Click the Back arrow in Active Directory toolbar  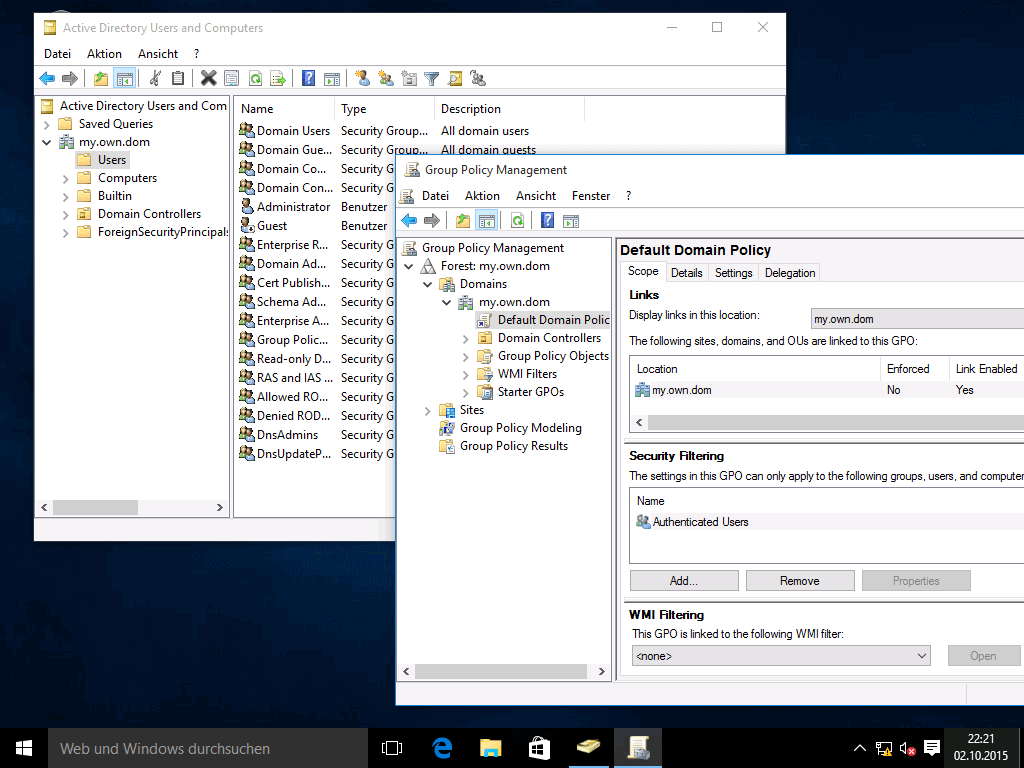pyautogui.click(x=47, y=79)
